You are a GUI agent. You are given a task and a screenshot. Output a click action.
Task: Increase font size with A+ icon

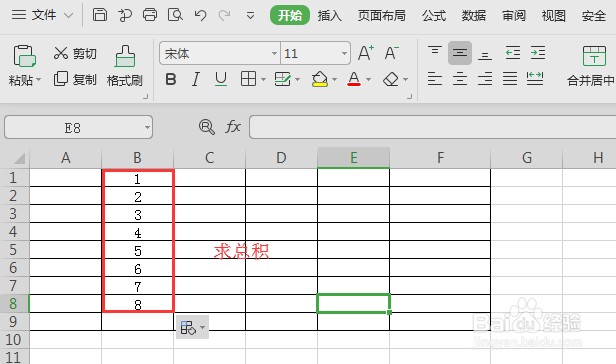pyautogui.click(x=366, y=53)
